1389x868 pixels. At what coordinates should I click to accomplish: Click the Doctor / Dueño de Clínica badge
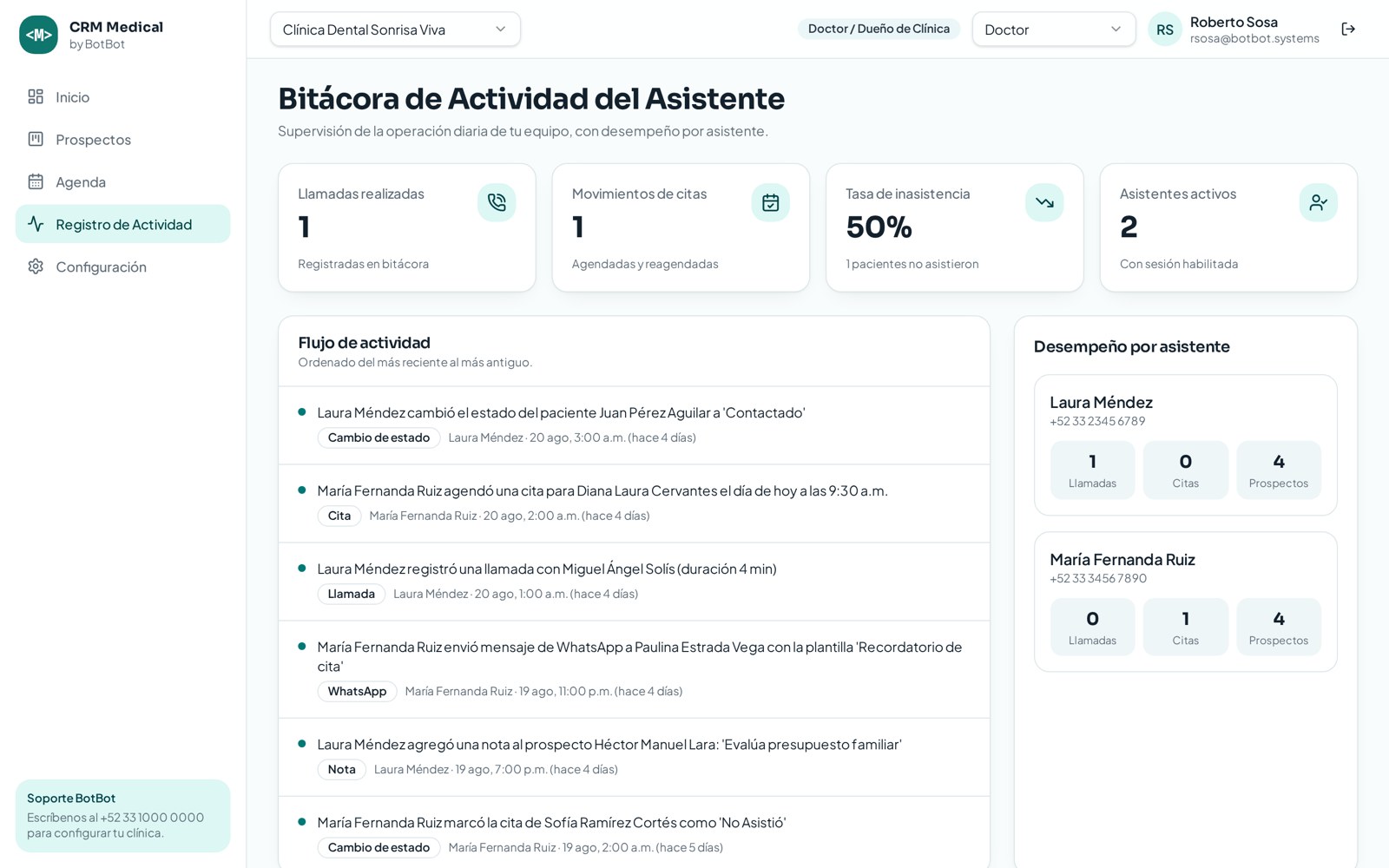point(879,29)
